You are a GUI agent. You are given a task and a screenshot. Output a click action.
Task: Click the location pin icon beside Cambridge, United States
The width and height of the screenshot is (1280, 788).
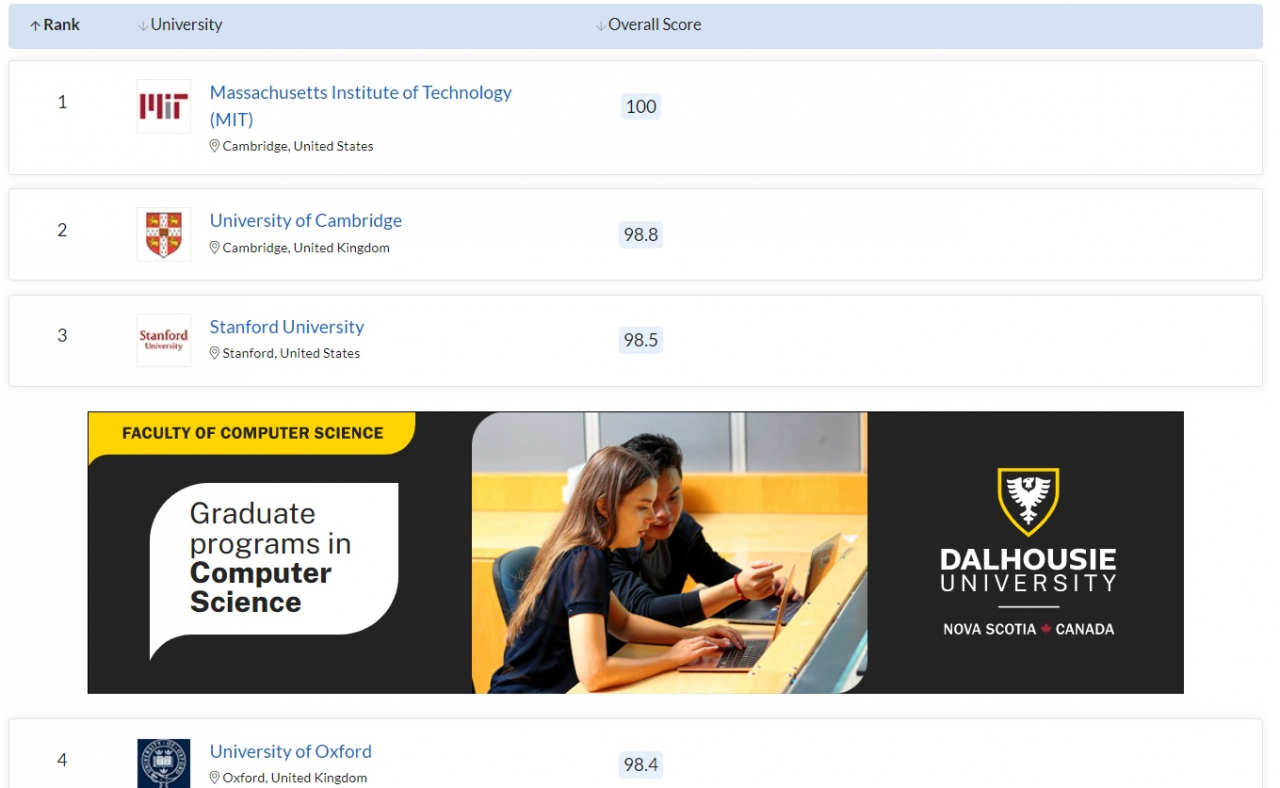(x=214, y=146)
